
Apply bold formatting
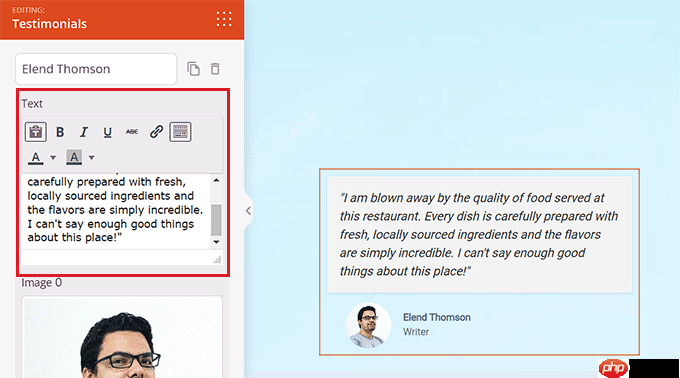[60, 132]
